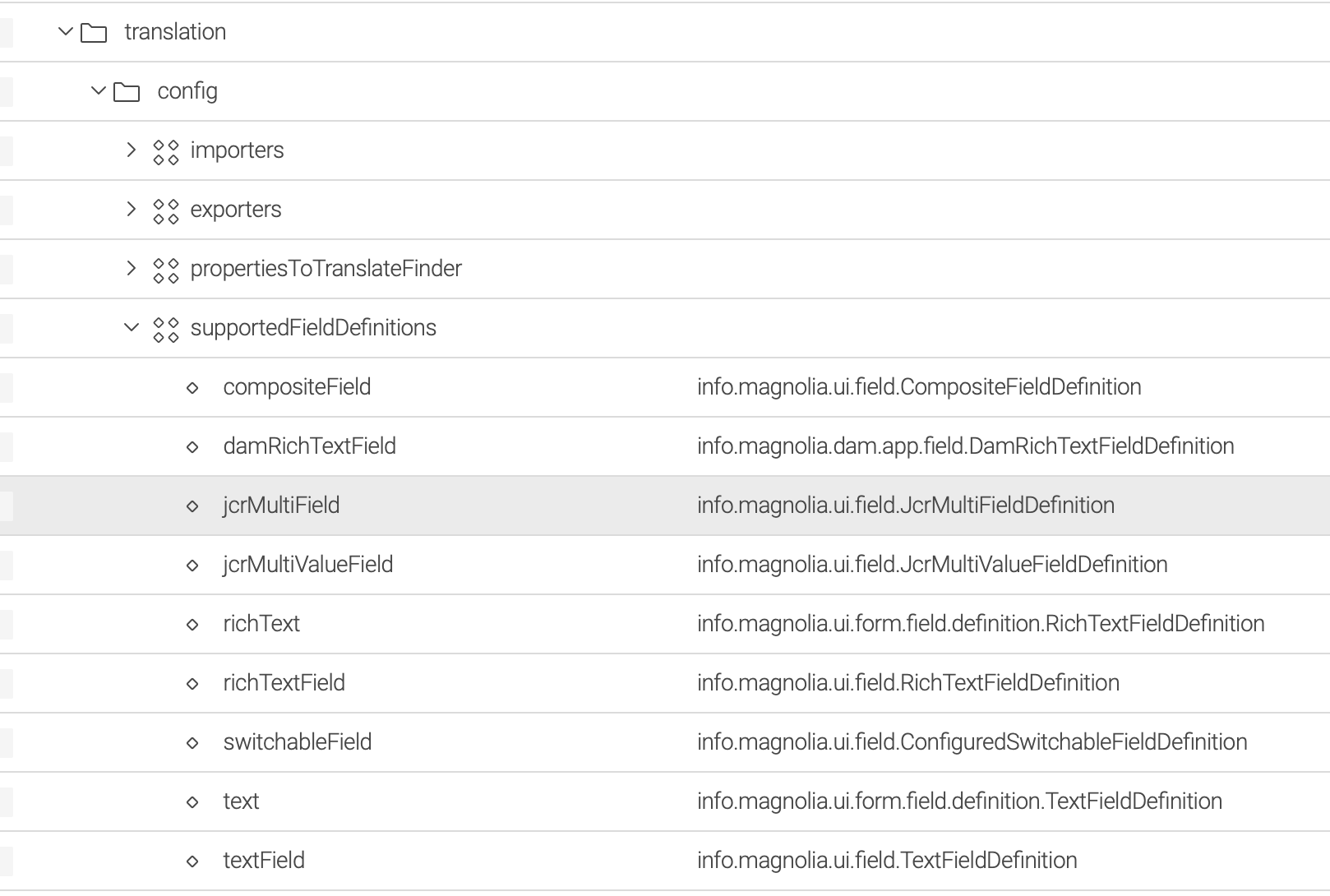Click the exporters content node icon
The width and height of the screenshot is (1330, 896).
point(165,210)
